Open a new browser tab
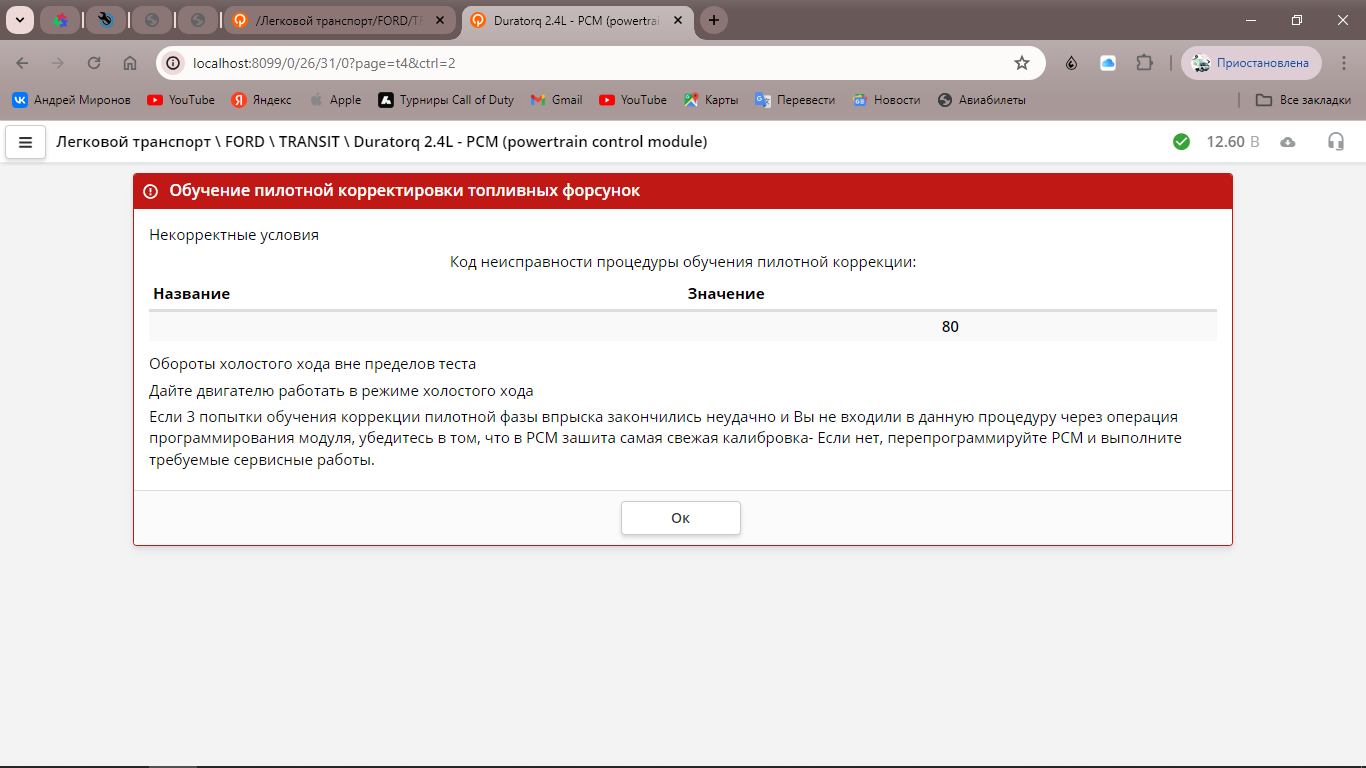1366x768 pixels. pyautogui.click(x=713, y=20)
